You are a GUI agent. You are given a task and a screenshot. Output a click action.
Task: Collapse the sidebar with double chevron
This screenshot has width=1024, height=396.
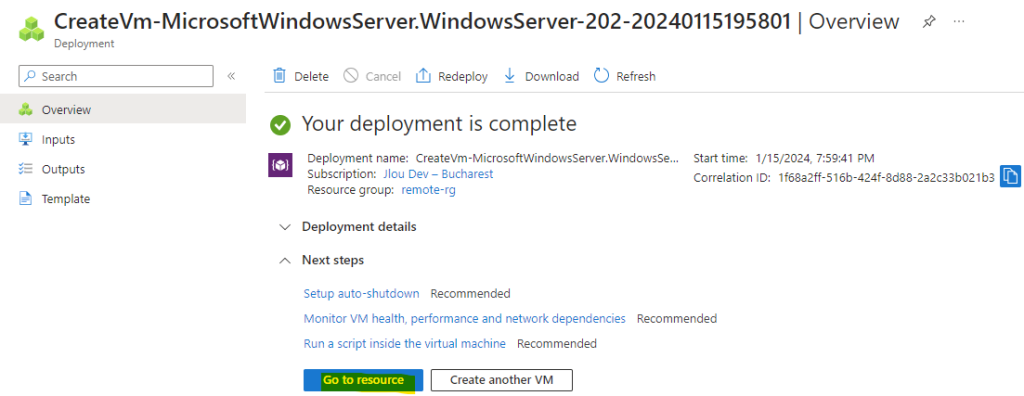coord(231,76)
